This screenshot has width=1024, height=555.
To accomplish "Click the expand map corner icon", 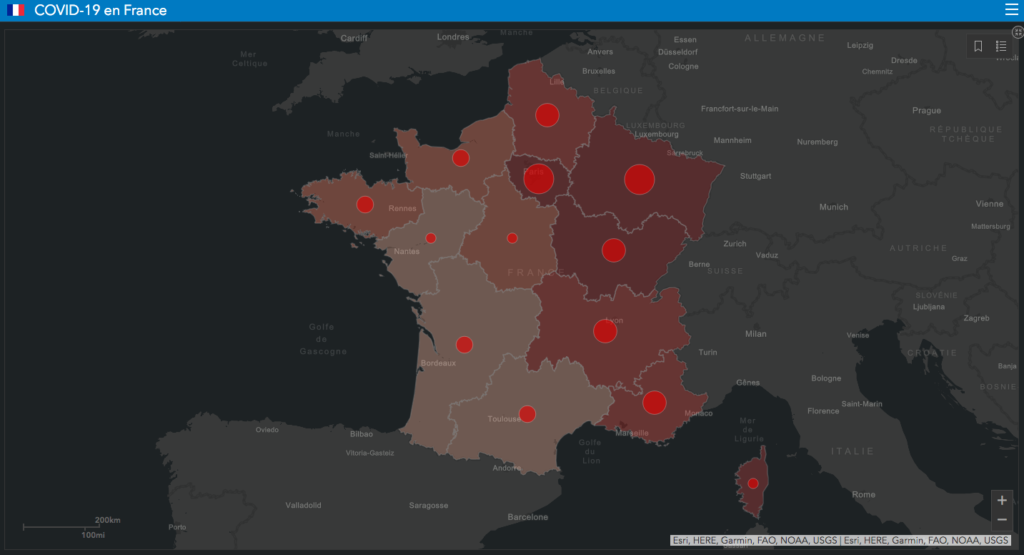I will pos(1017,32).
